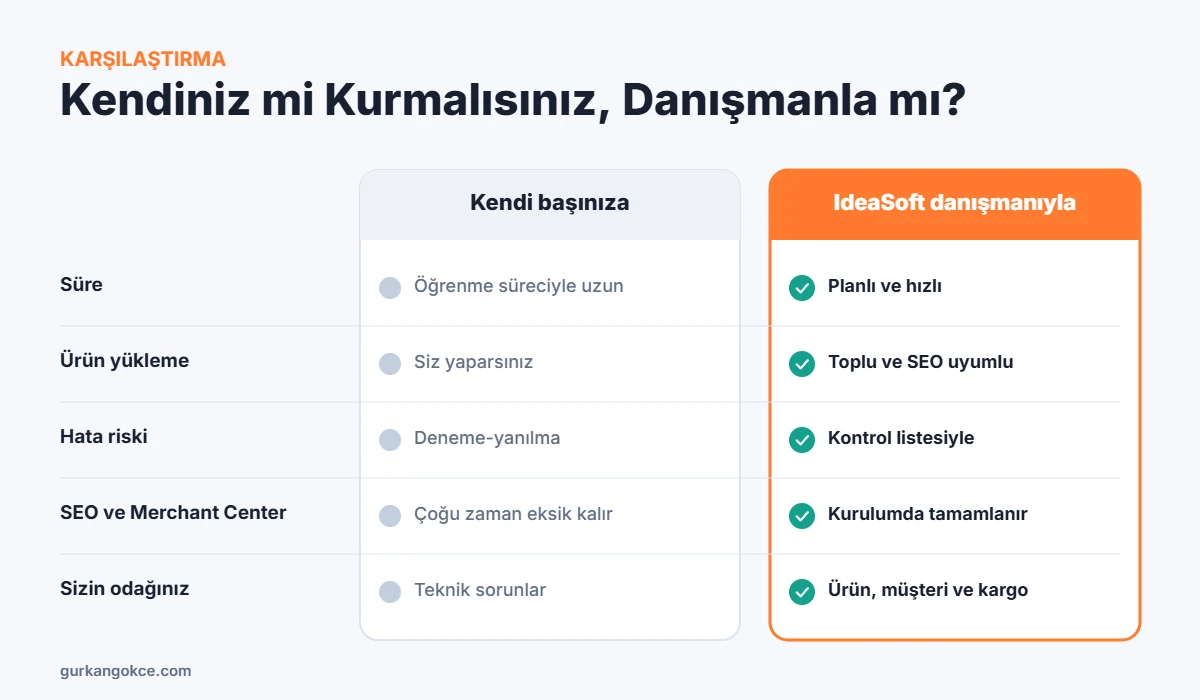Click the green checkmark beside Kontrol listesiyle
This screenshot has width=1200, height=700.
[x=802, y=439]
